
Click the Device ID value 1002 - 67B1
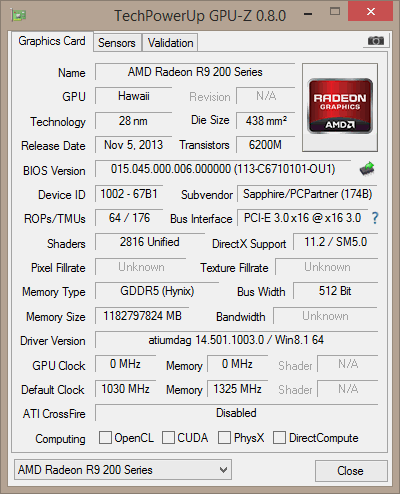(x=129, y=194)
